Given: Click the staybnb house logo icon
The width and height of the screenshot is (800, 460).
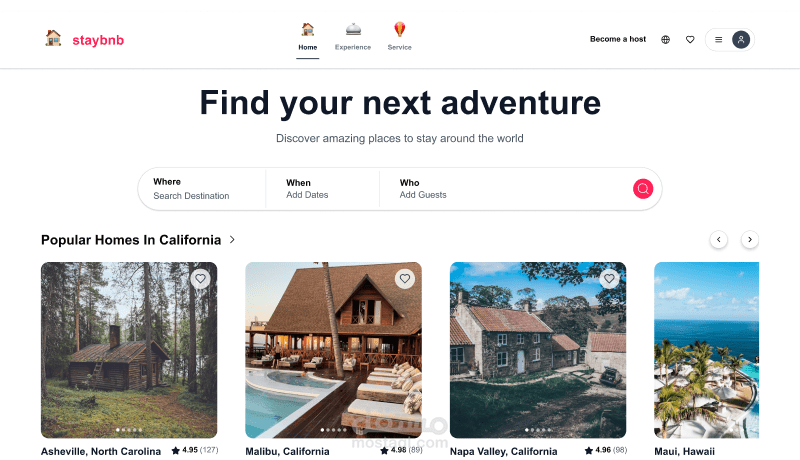Looking at the screenshot, I should 53,38.
